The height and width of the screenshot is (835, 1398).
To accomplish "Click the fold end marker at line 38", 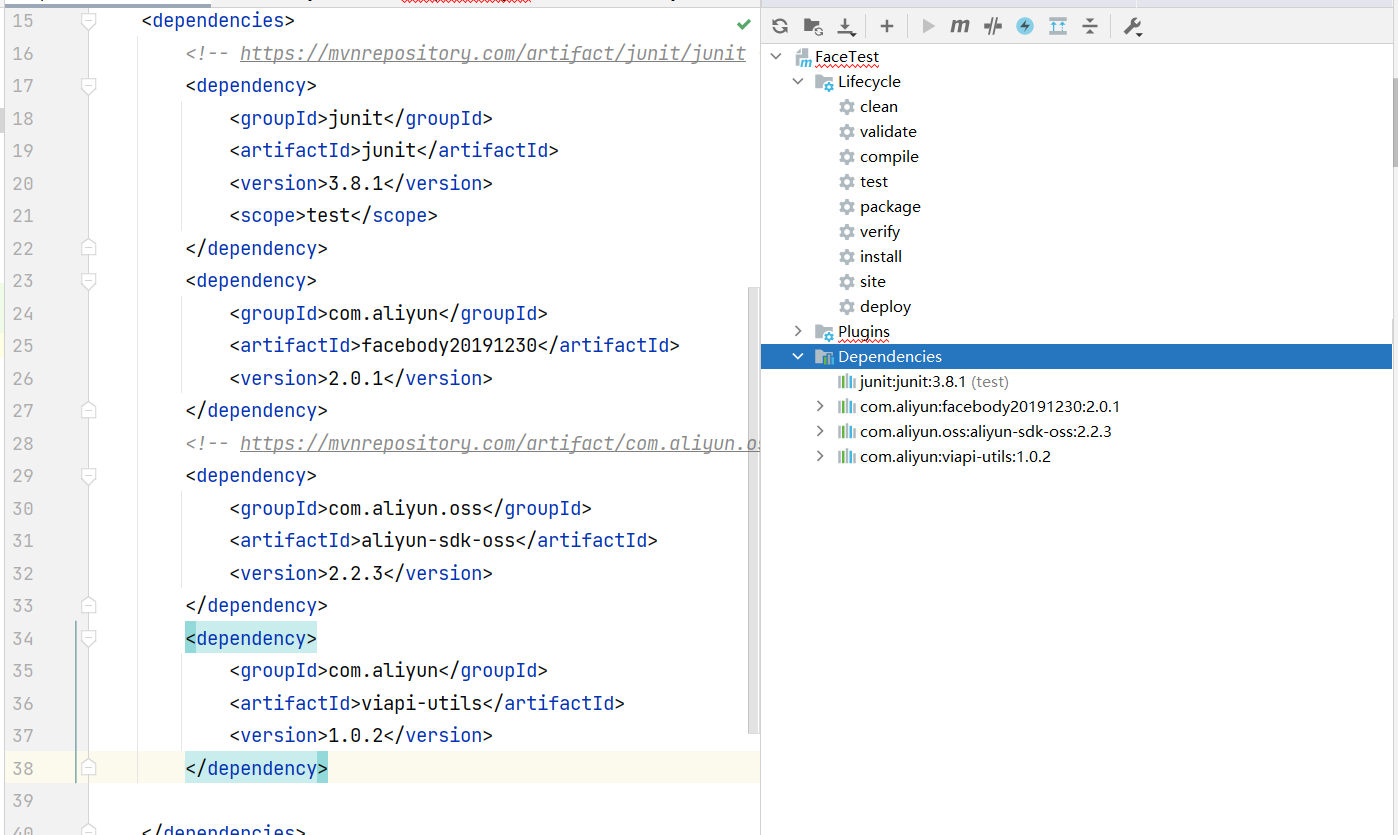I will click(89, 768).
